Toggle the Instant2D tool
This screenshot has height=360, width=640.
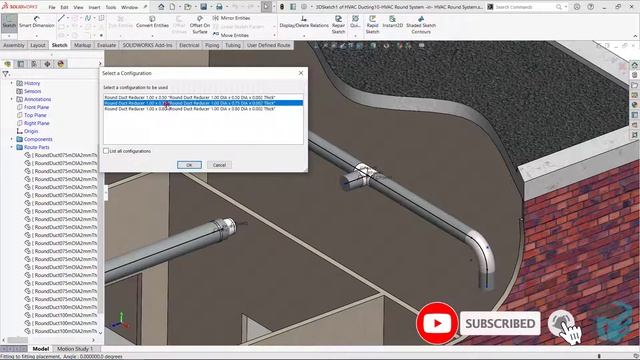pos(393,22)
